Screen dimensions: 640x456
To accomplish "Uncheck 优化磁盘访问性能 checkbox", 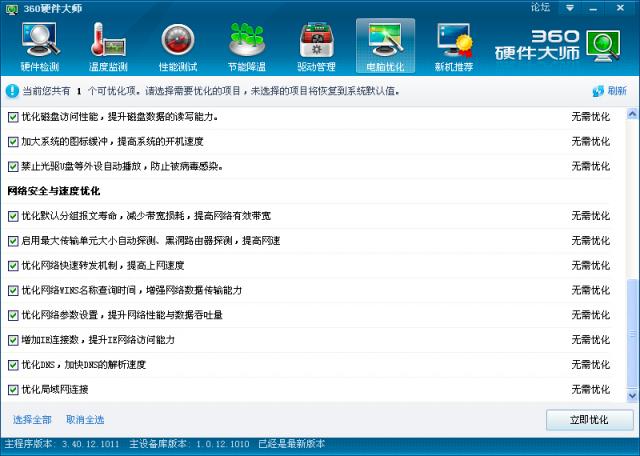I will tap(13, 117).
